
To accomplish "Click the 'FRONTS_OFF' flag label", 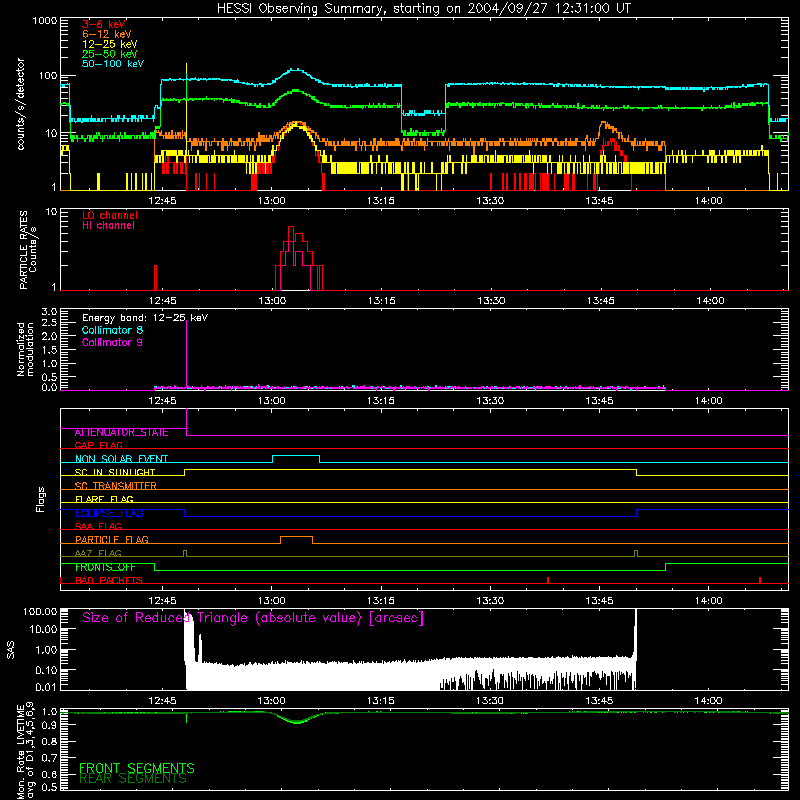I will (105, 567).
